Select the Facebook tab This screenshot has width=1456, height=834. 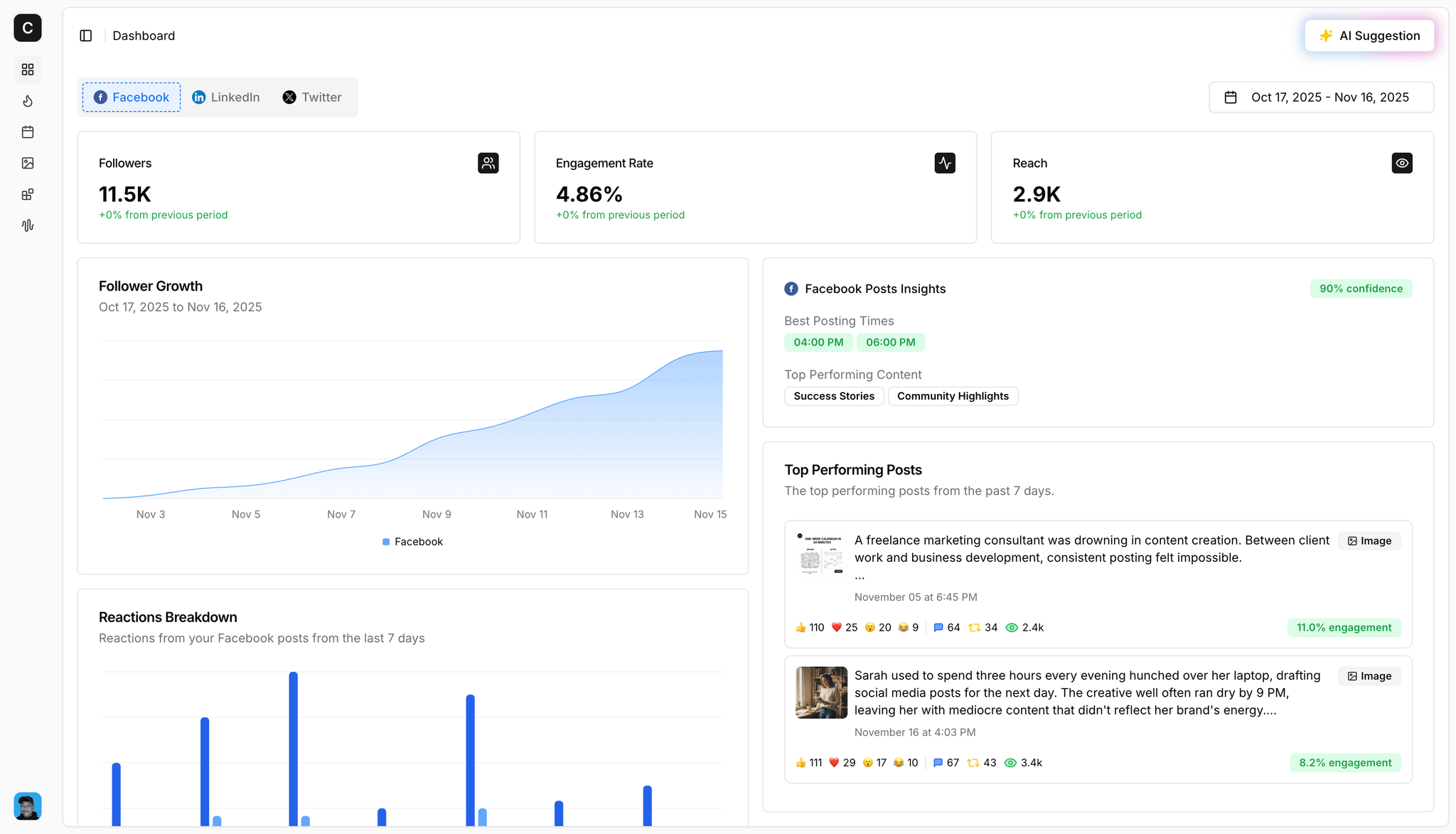click(x=131, y=97)
